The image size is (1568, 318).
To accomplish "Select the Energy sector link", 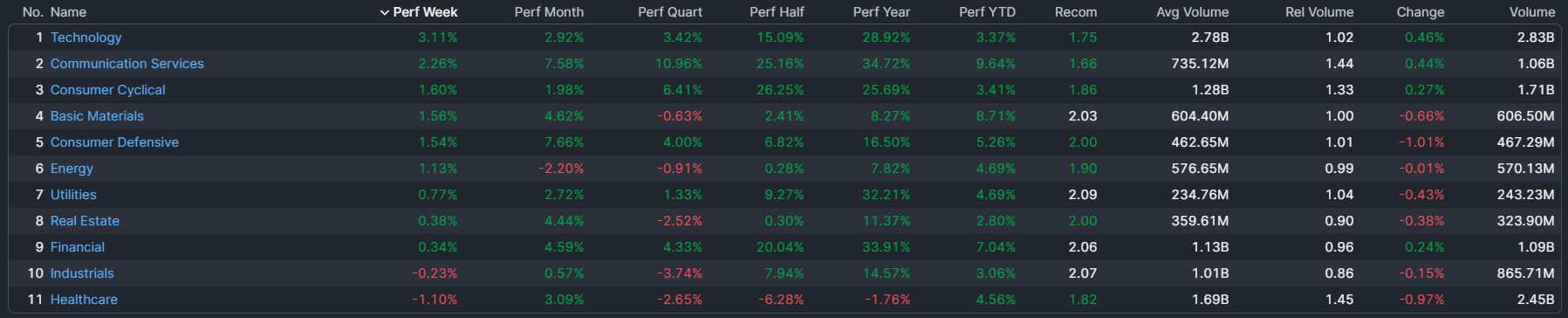I will [x=72, y=169].
